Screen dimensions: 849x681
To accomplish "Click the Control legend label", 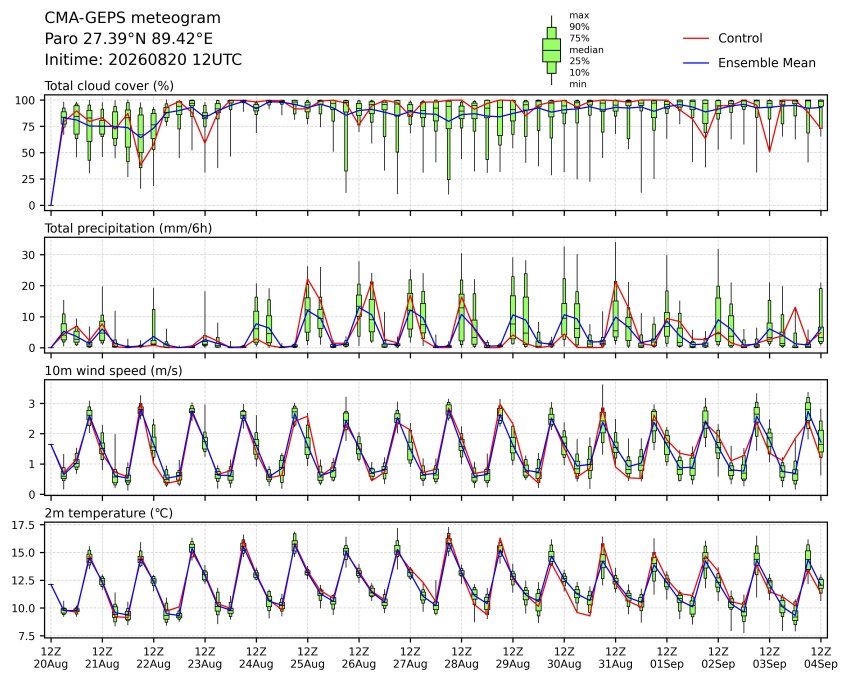I will 740,38.
